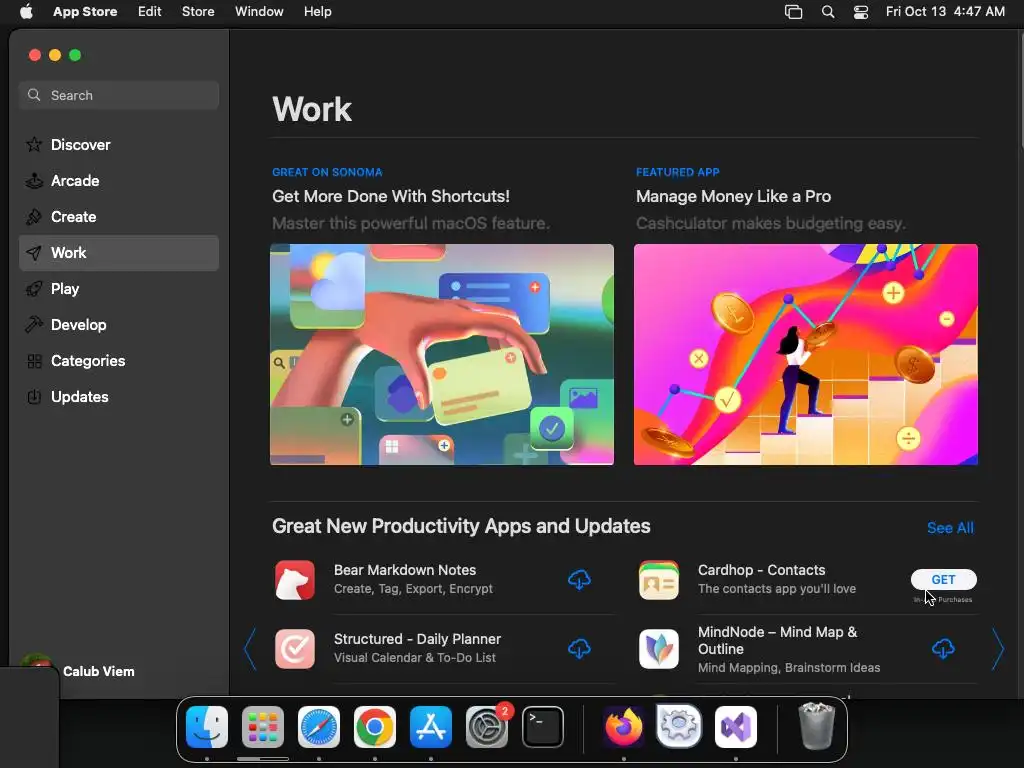This screenshot has height=768, width=1024.
Task: Launch Terminal from the Dock
Action: pyautogui.click(x=543, y=727)
